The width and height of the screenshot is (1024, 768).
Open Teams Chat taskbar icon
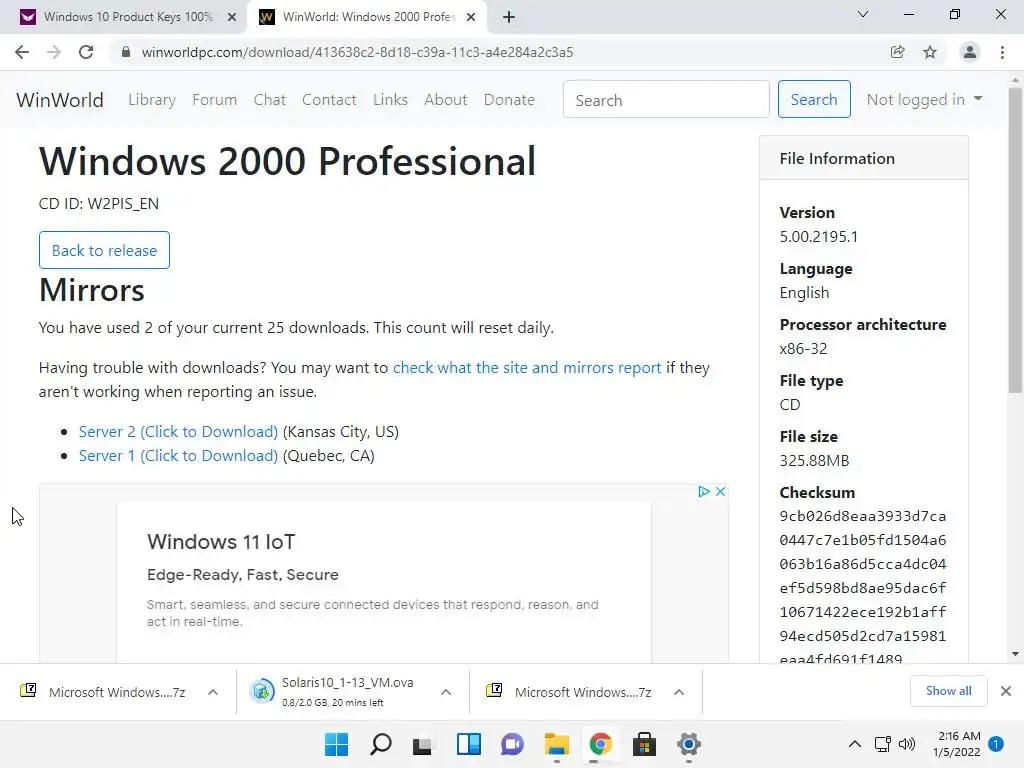pyautogui.click(x=513, y=744)
